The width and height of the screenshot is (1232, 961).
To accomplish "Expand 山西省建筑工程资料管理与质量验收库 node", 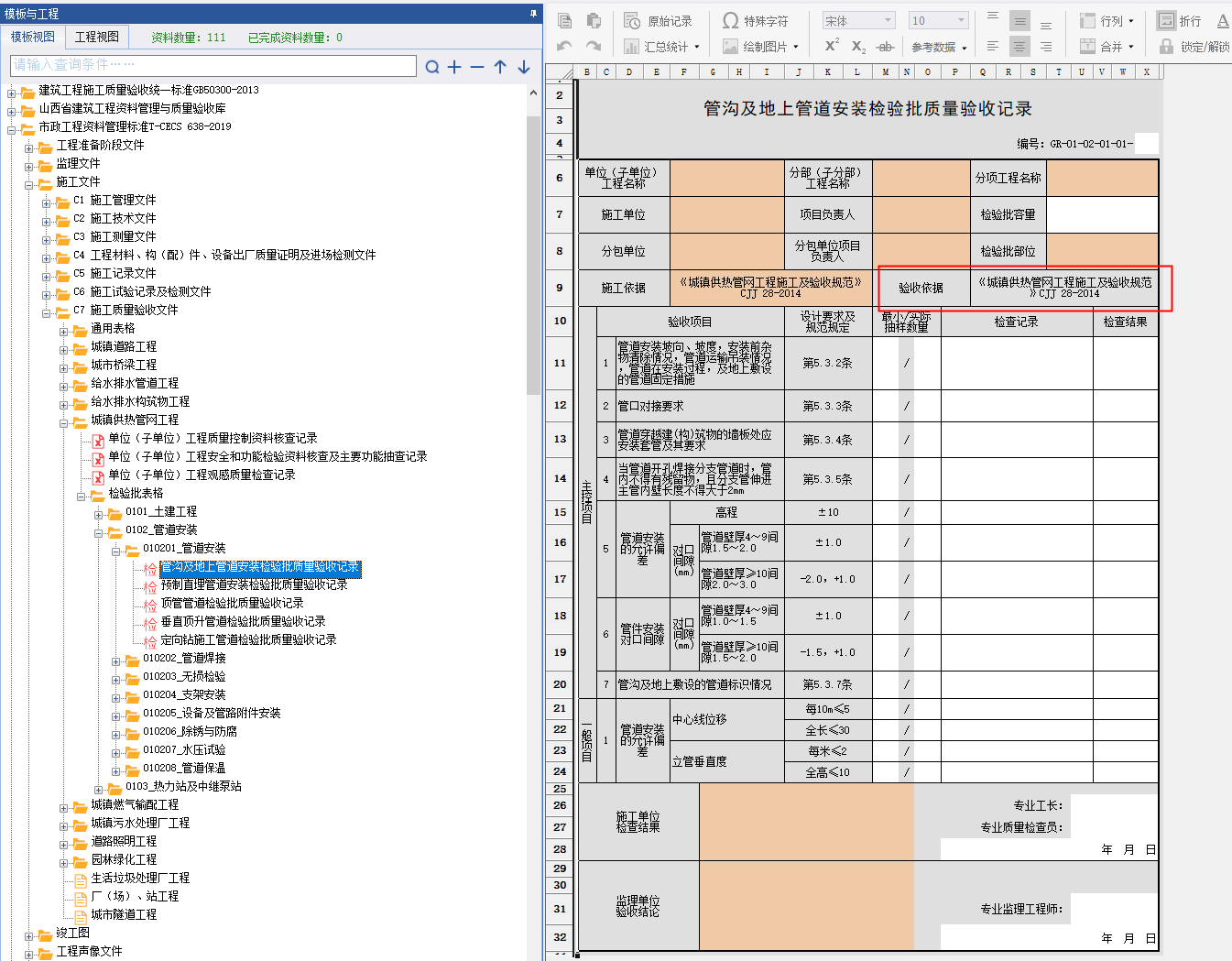I will [x=12, y=111].
